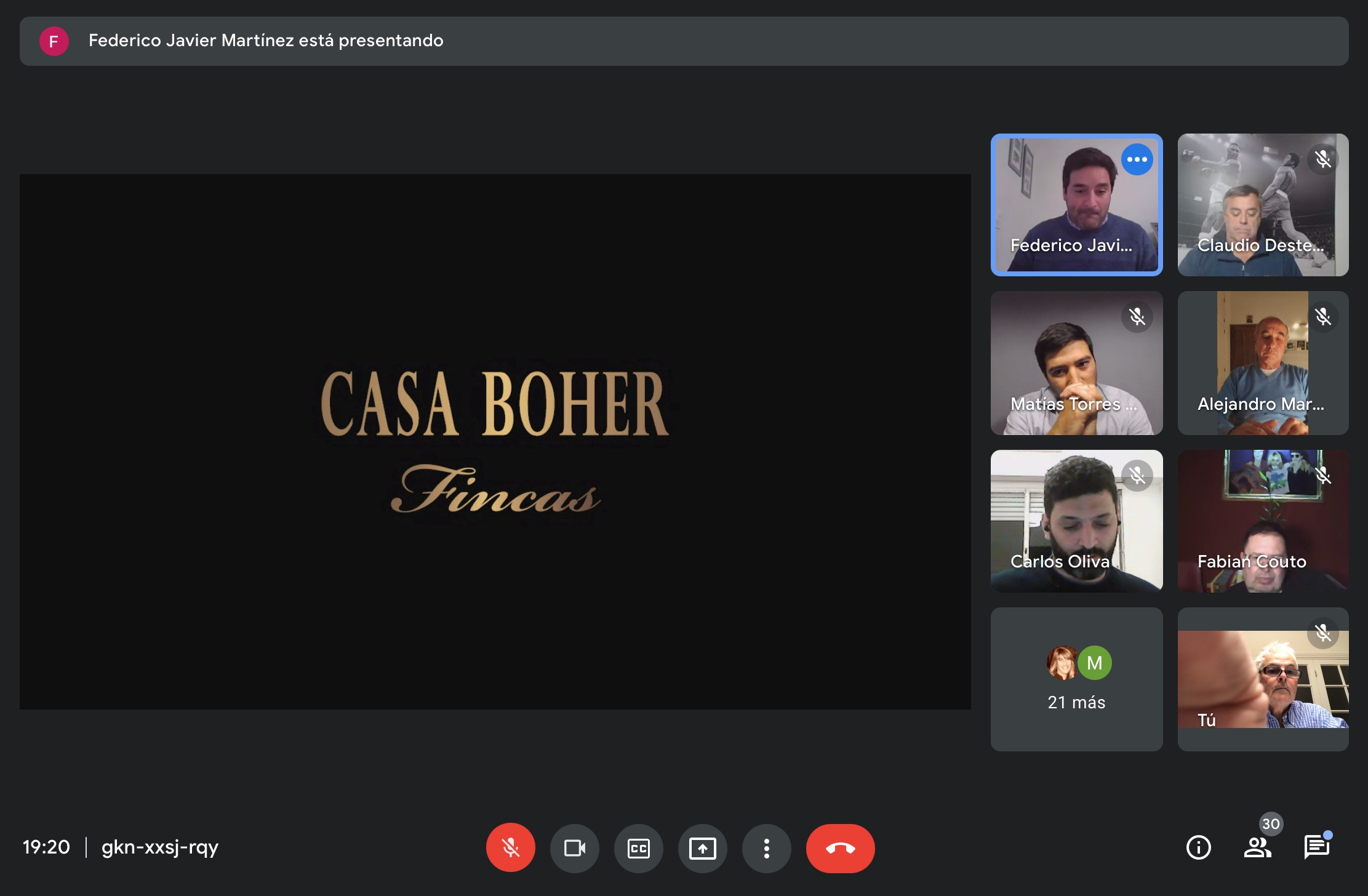Leave the call with the red hang-up button

point(840,848)
